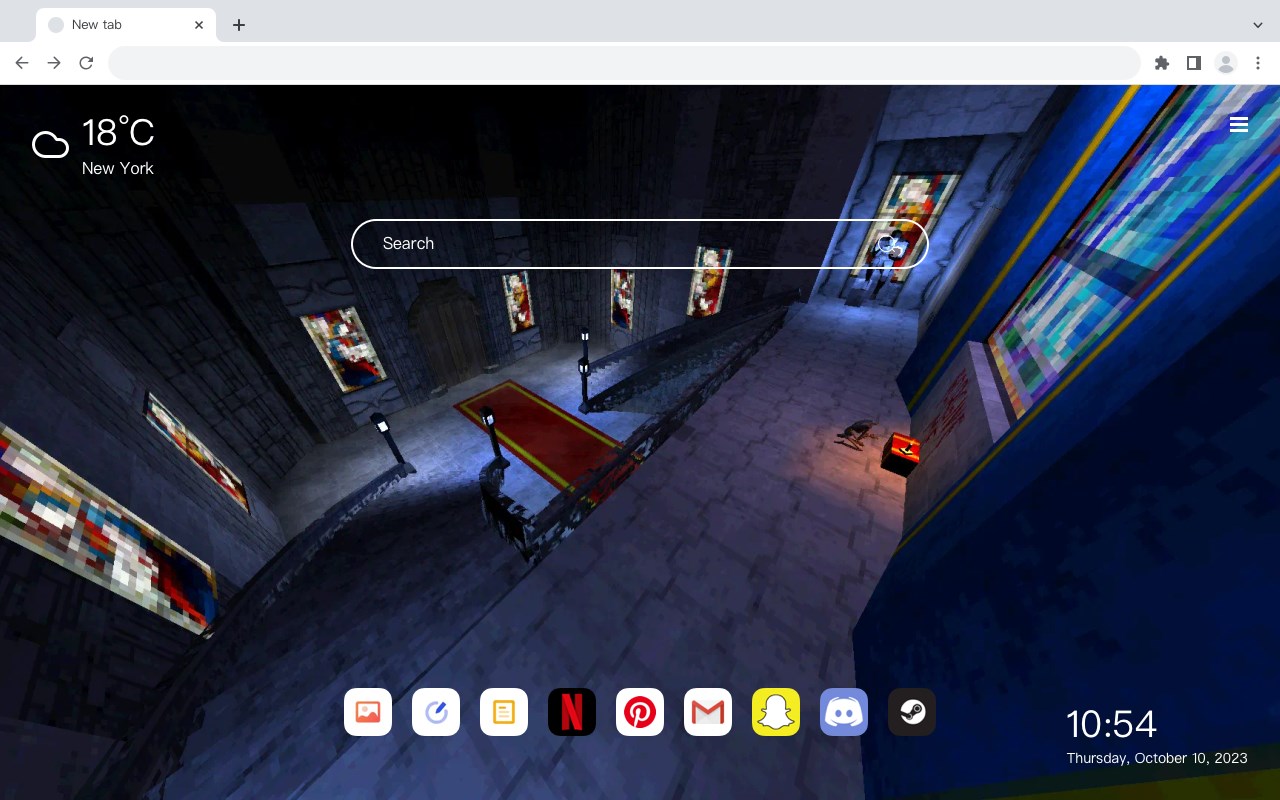
Task: Add a new browser tab
Action: pos(239,25)
